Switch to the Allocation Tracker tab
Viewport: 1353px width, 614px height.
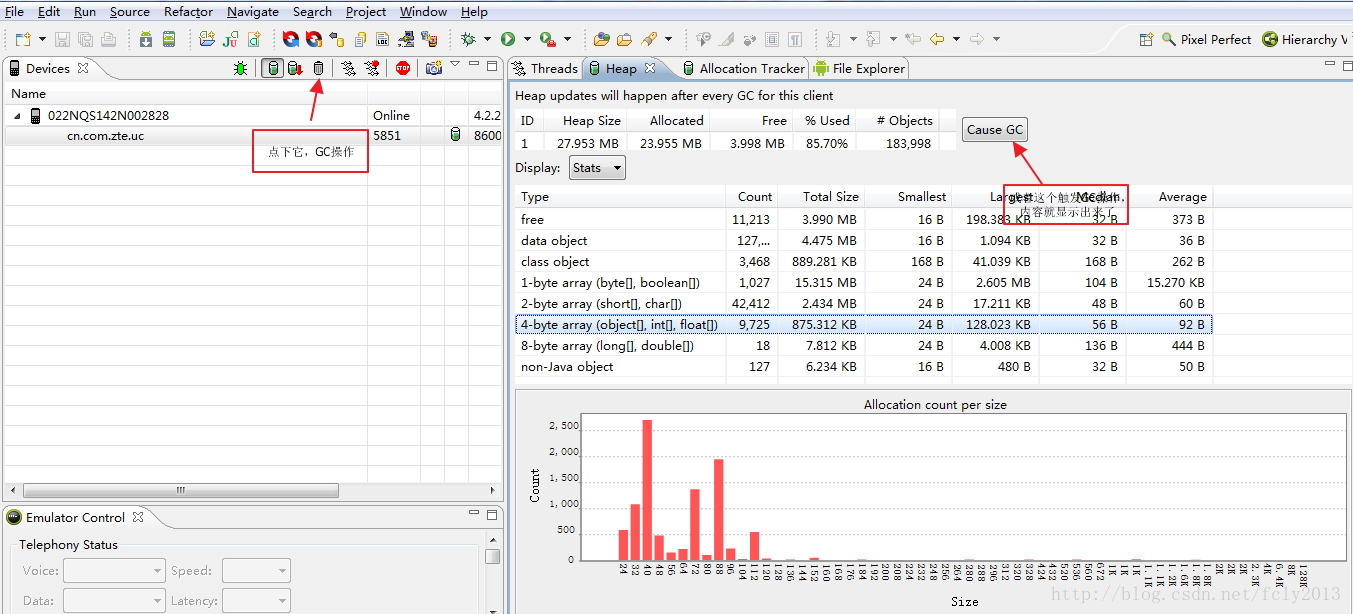coord(743,68)
